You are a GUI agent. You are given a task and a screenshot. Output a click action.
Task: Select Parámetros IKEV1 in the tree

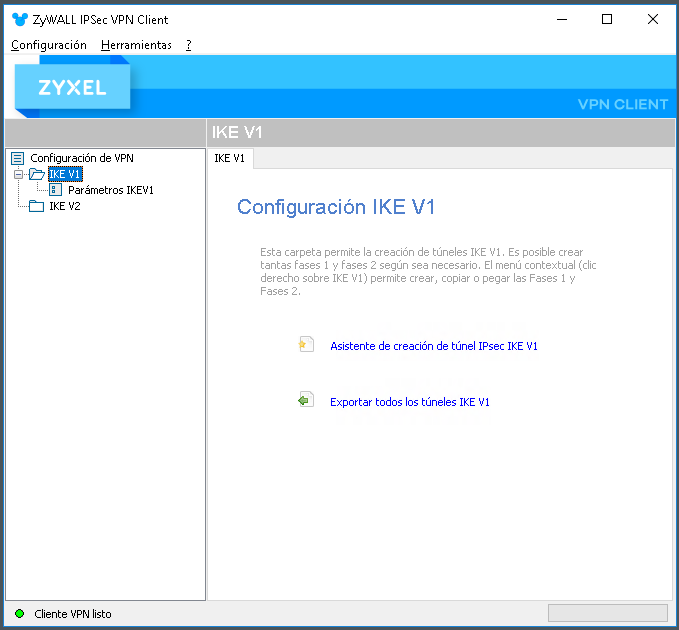(x=111, y=190)
